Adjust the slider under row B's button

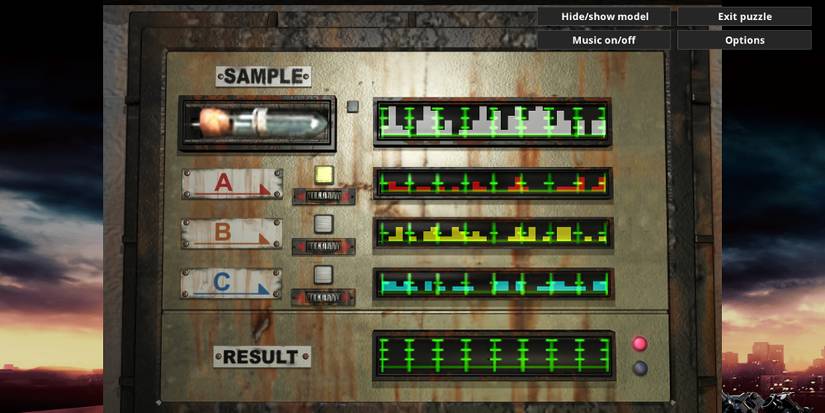point(323,246)
